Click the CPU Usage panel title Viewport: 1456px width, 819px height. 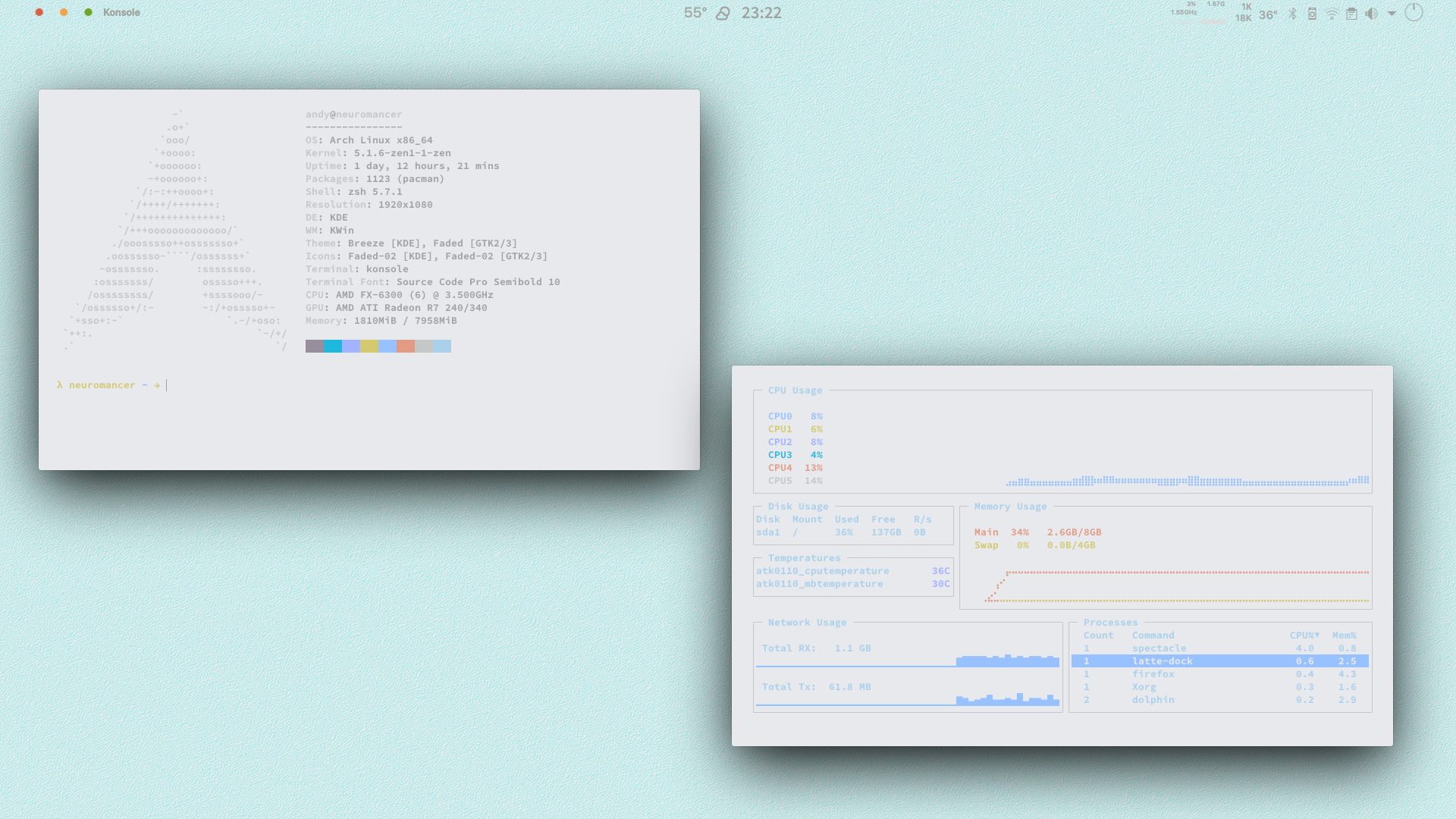click(795, 391)
